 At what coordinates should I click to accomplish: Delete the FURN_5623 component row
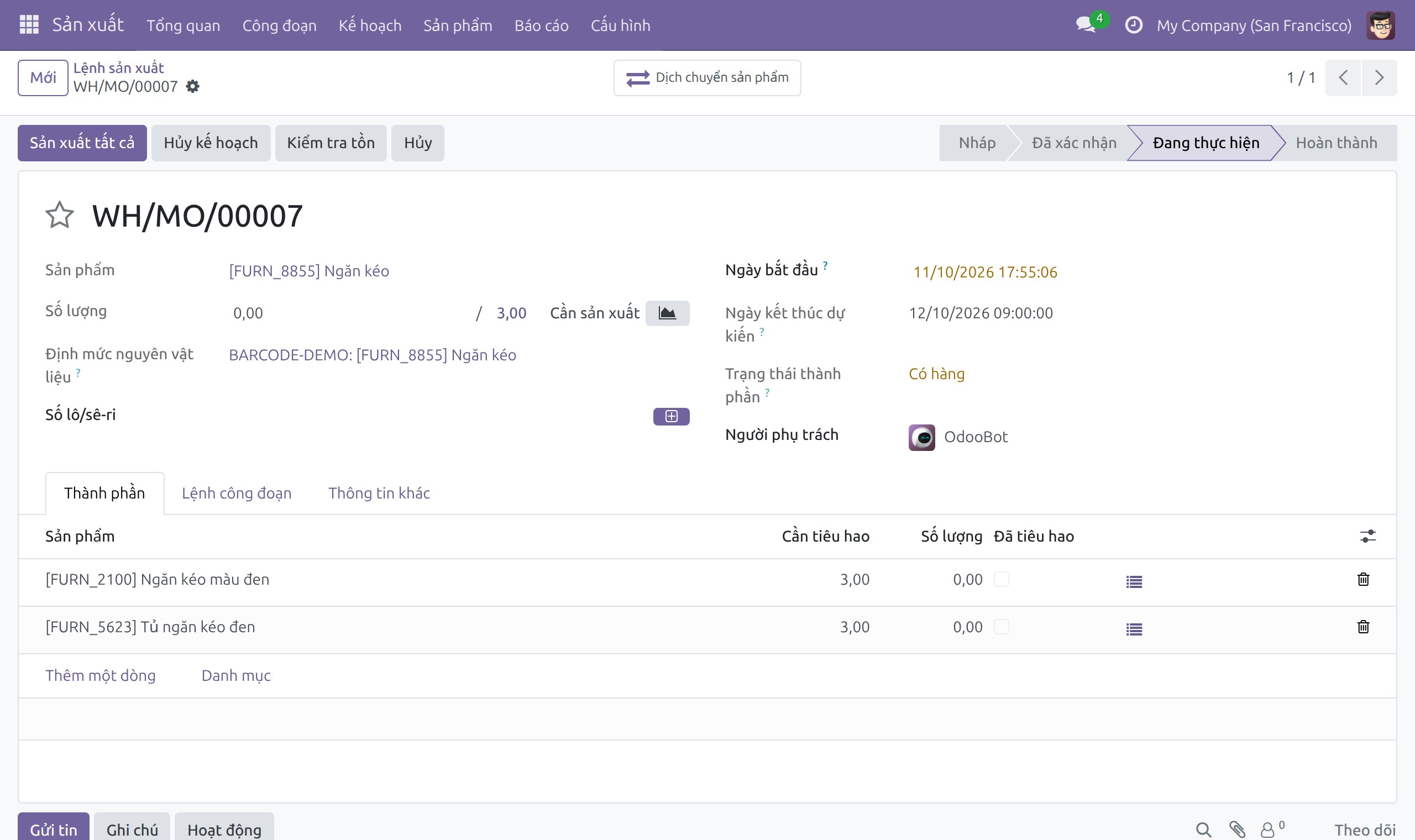[x=1363, y=627]
